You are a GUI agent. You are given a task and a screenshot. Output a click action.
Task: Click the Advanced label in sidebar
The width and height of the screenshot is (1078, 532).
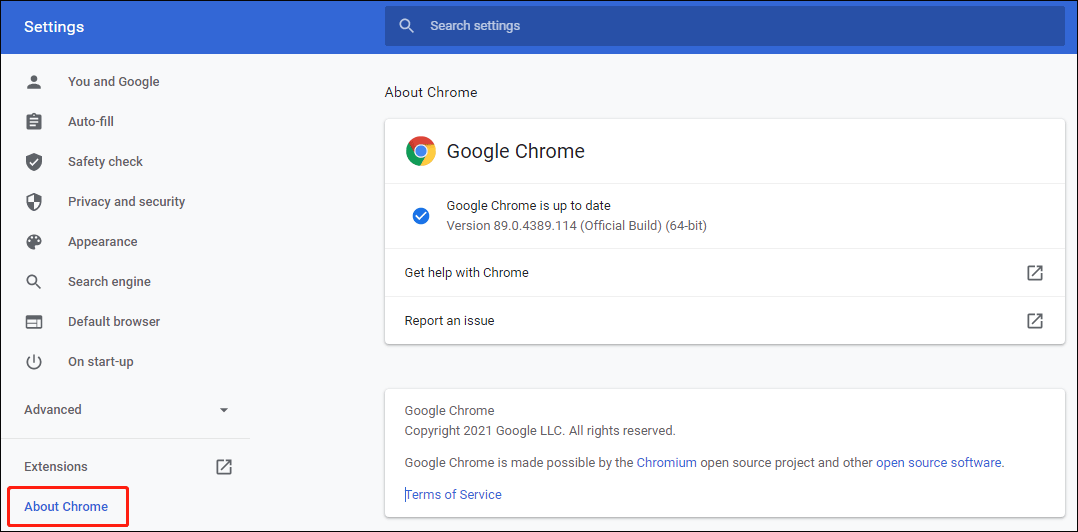[x=53, y=410]
